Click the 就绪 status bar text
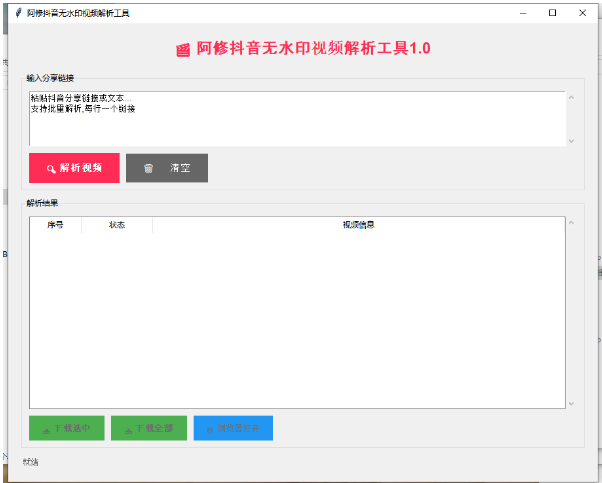 tap(31, 462)
